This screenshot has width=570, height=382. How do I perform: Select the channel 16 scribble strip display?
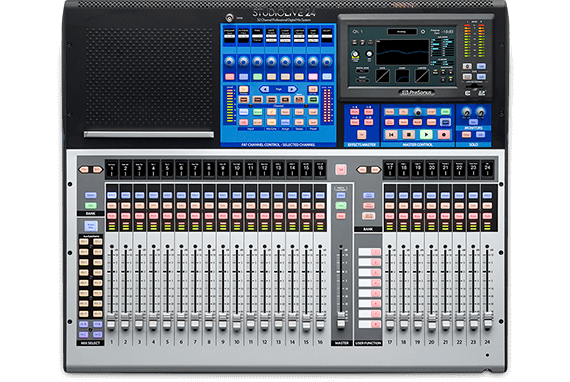tap(320, 169)
